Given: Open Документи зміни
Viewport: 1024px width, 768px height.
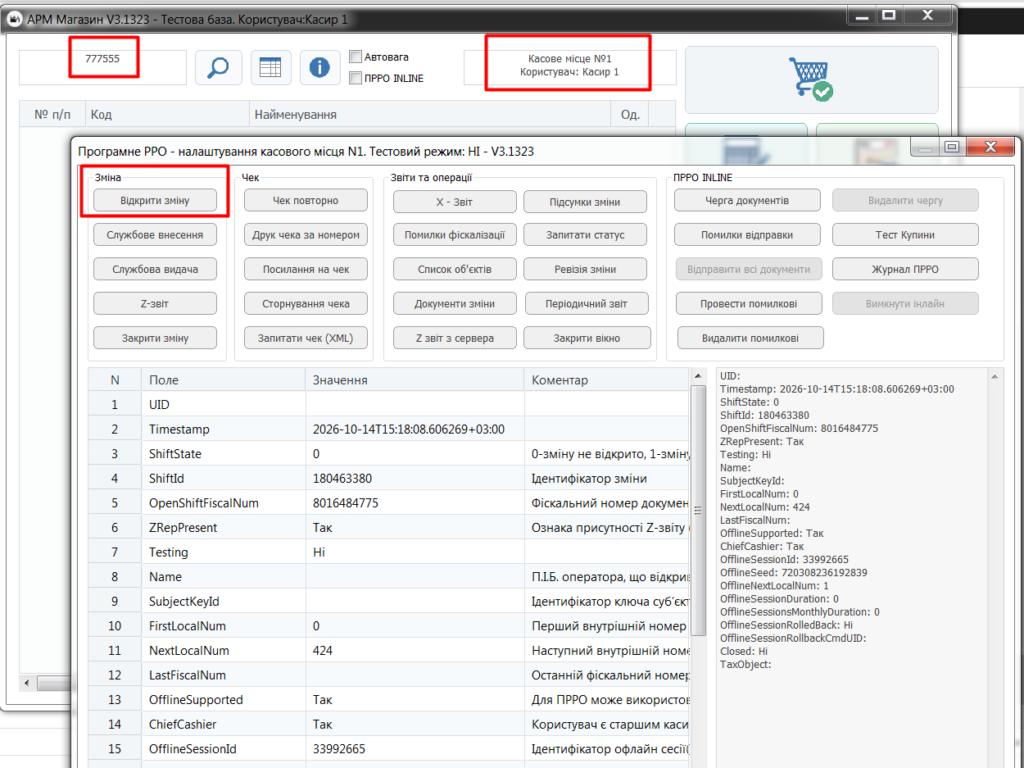Looking at the screenshot, I should click(455, 304).
